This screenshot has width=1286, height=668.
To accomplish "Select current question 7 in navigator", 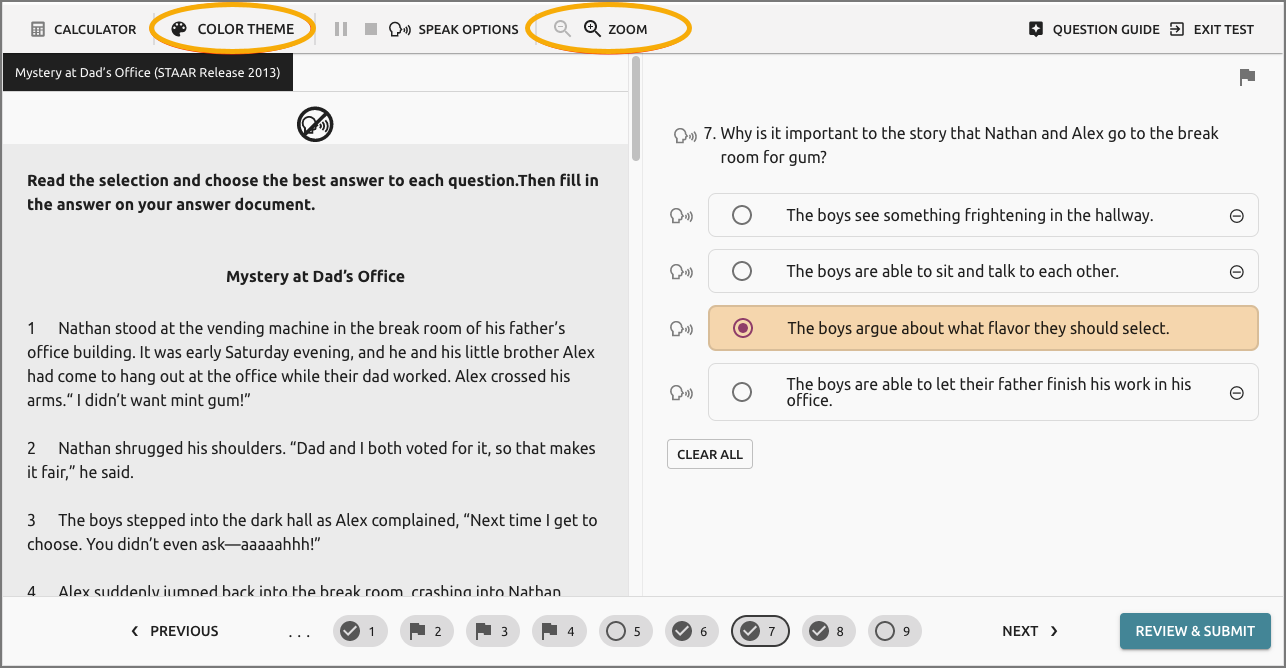I will click(761, 631).
